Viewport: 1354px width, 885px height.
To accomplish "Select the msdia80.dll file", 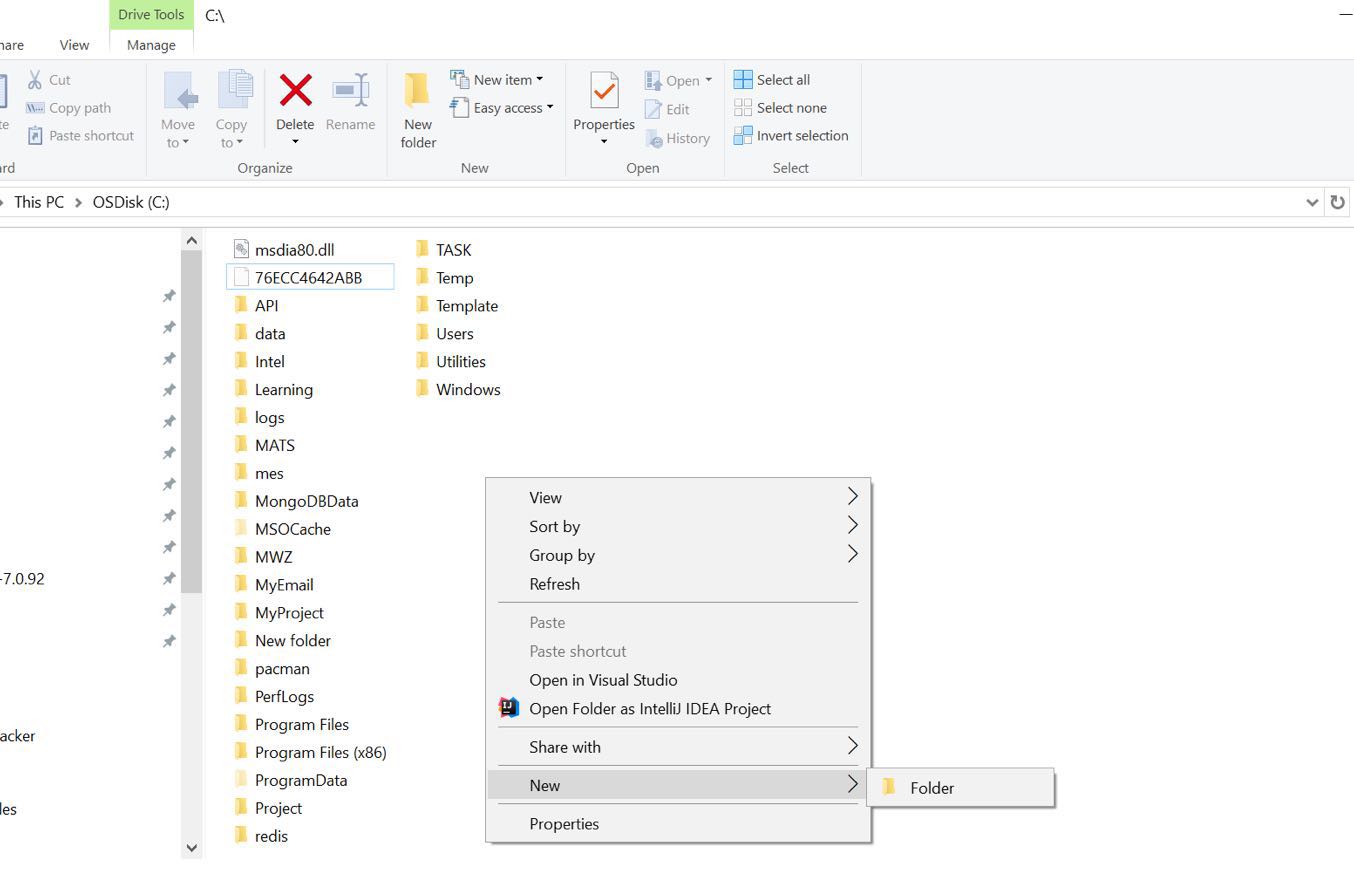I will click(x=283, y=250).
